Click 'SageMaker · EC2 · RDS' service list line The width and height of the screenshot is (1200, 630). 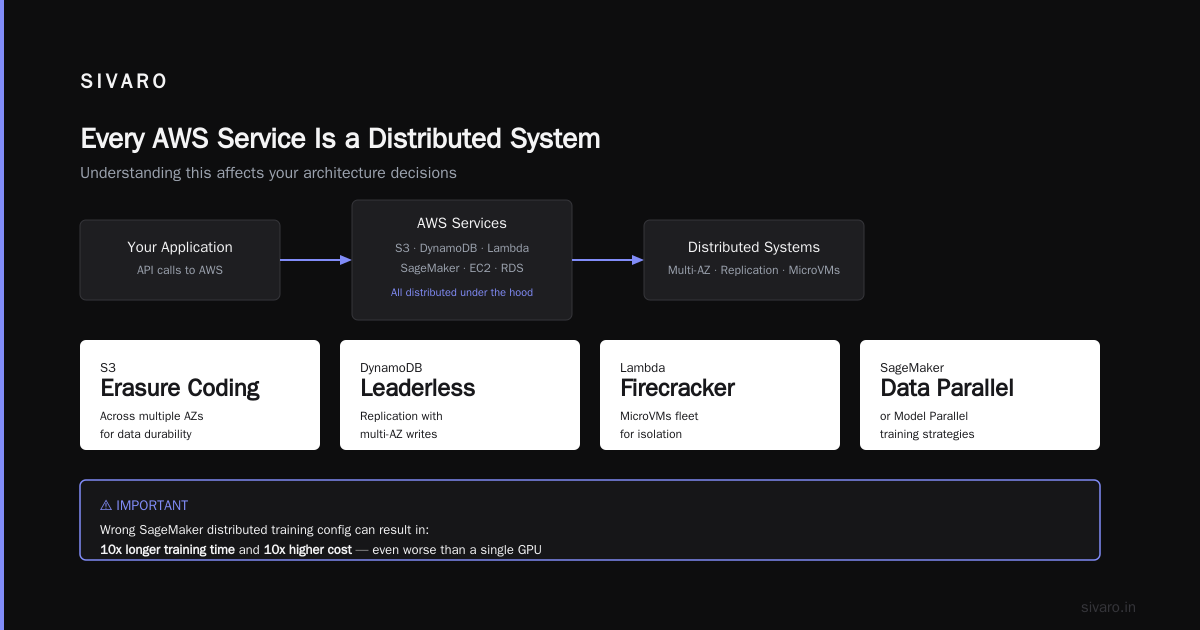[462, 268]
